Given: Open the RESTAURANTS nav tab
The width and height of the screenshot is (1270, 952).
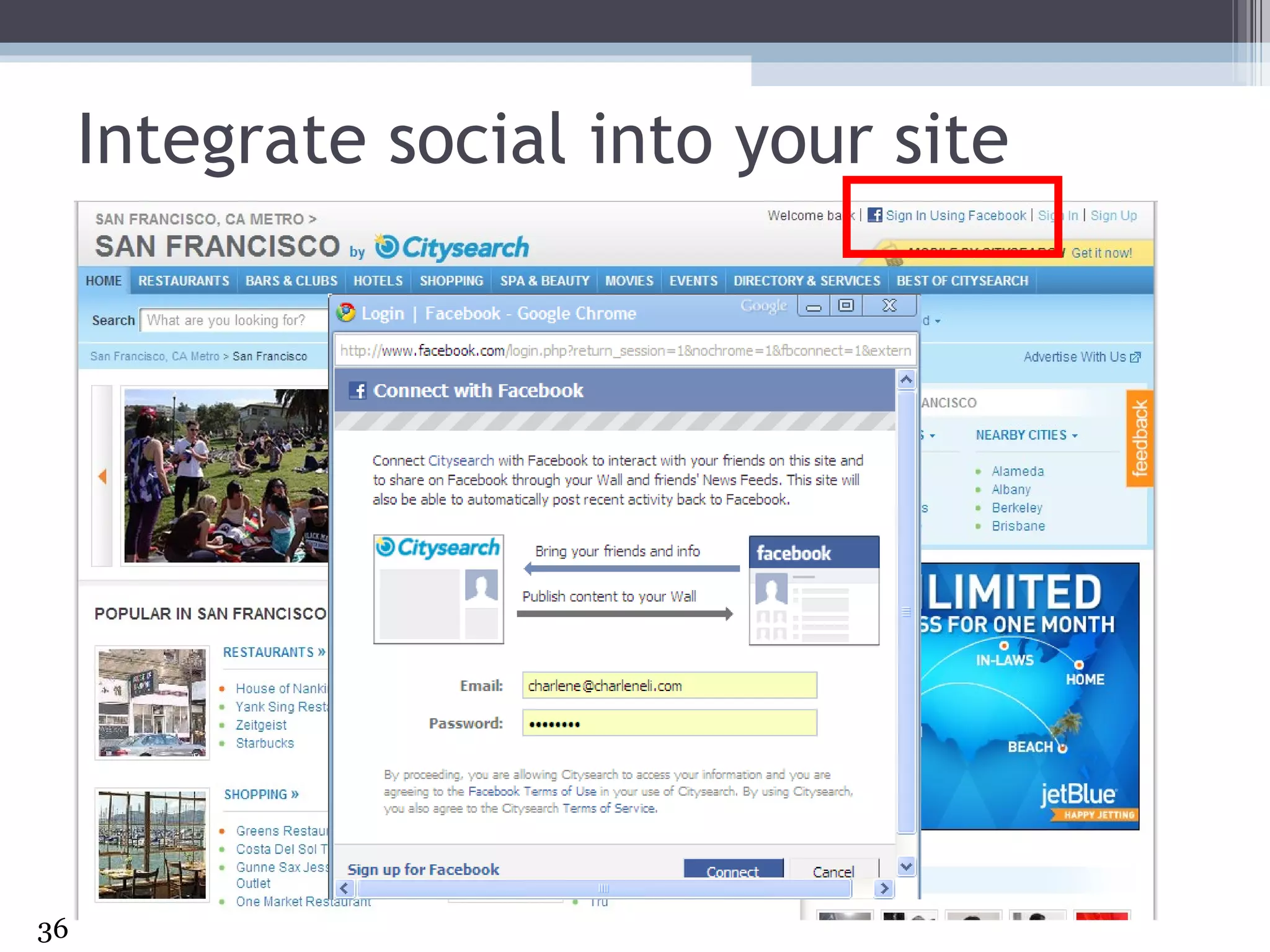Looking at the screenshot, I should [x=184, y=281].
